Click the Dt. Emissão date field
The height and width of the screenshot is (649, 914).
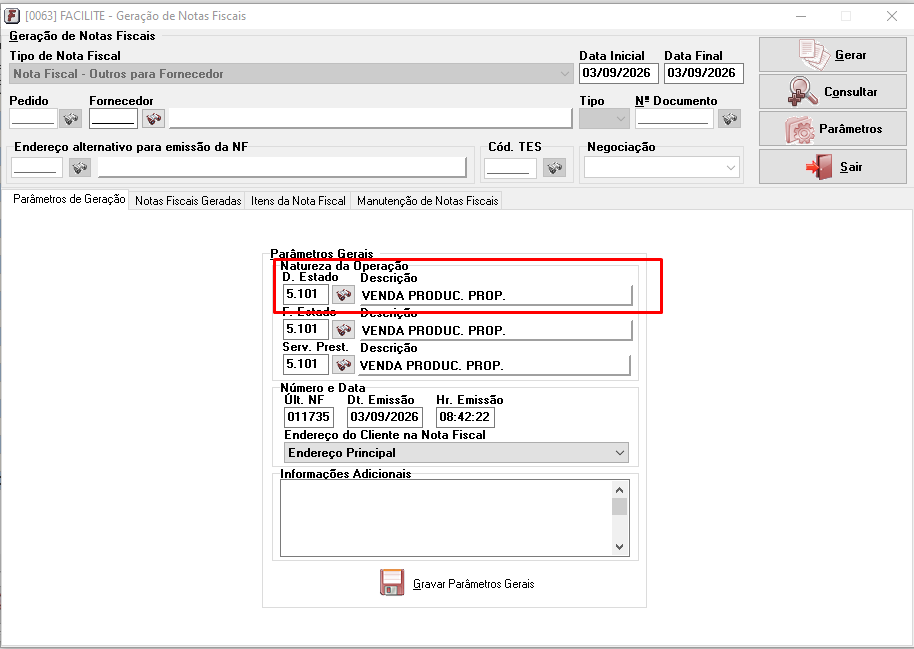click(385, 417)
